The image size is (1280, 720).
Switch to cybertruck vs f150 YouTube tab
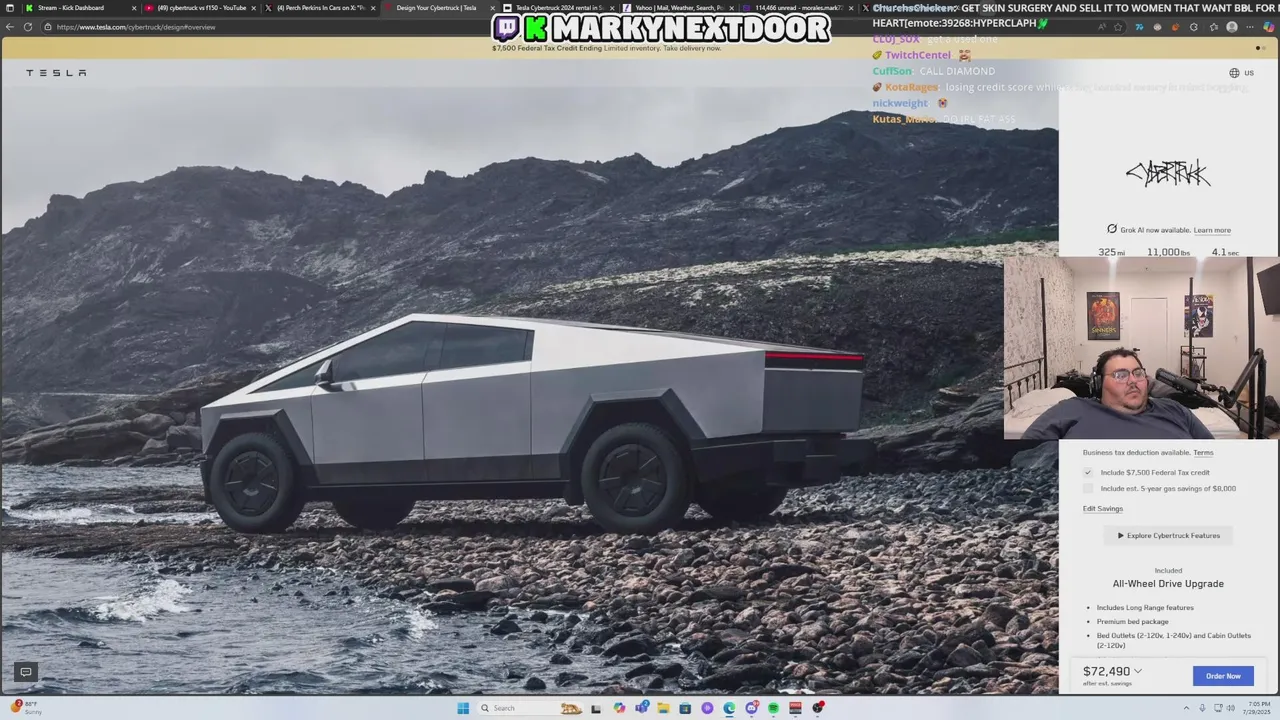(x=201, y=8)
